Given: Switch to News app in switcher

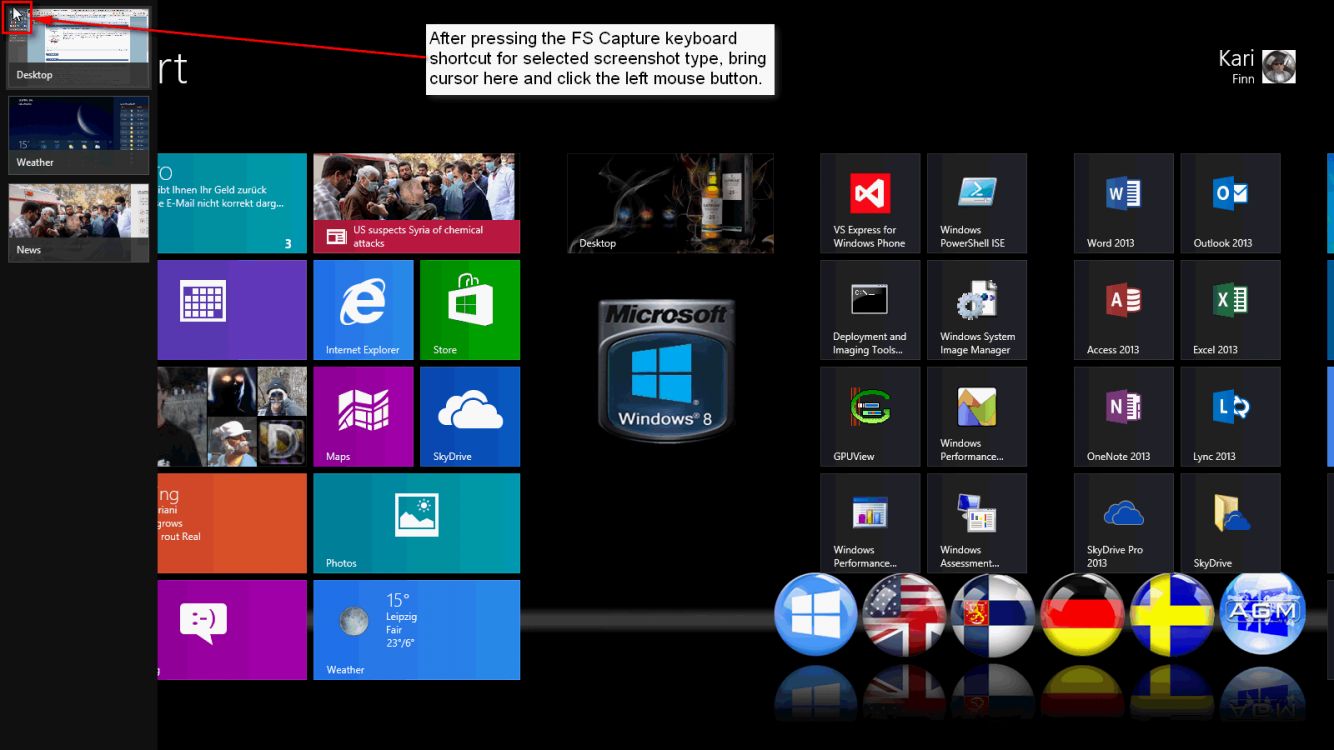Looking at the screenshot, I should coord(78,223).
